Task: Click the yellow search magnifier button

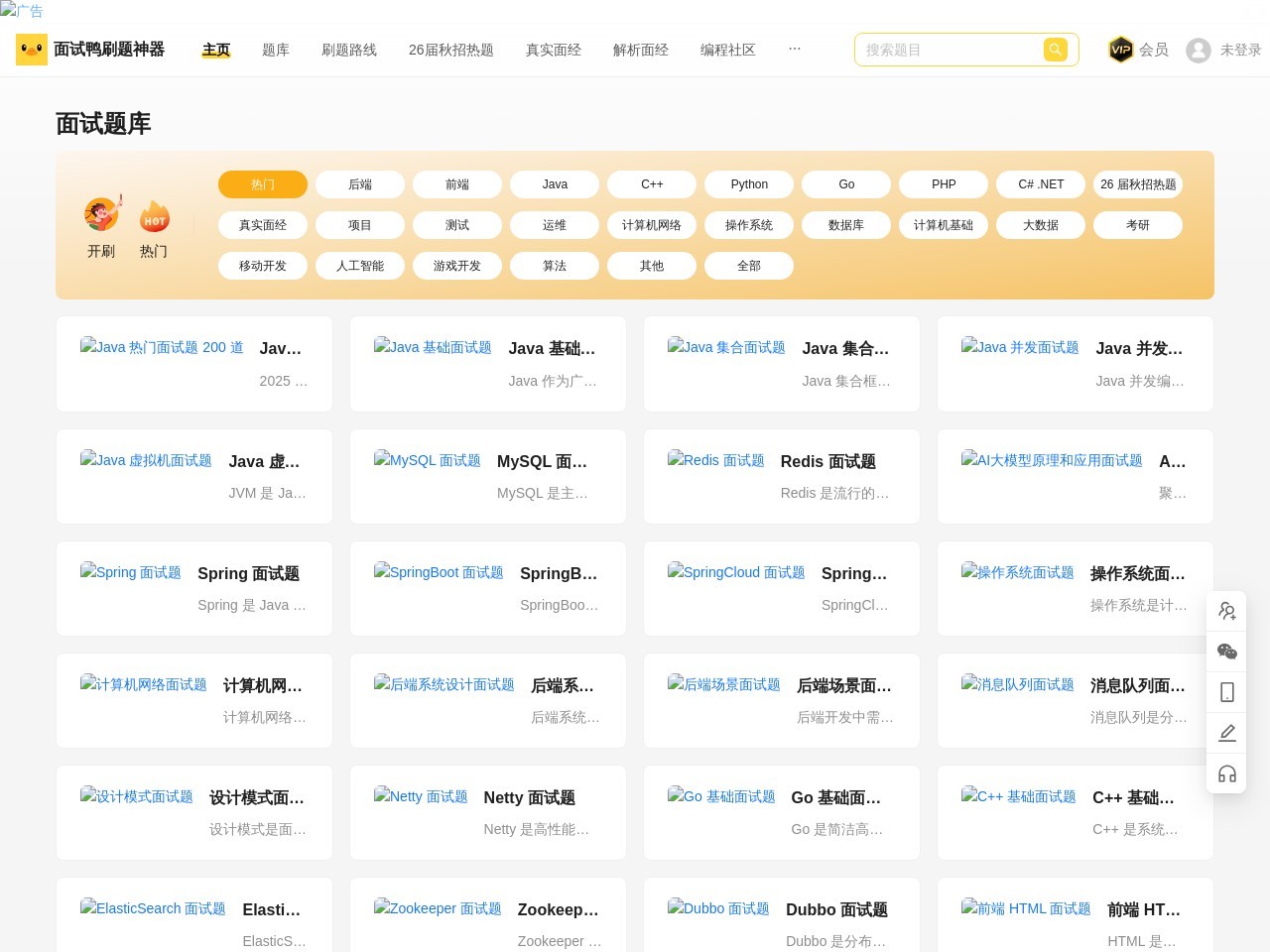Action: tap(1055, 50)
